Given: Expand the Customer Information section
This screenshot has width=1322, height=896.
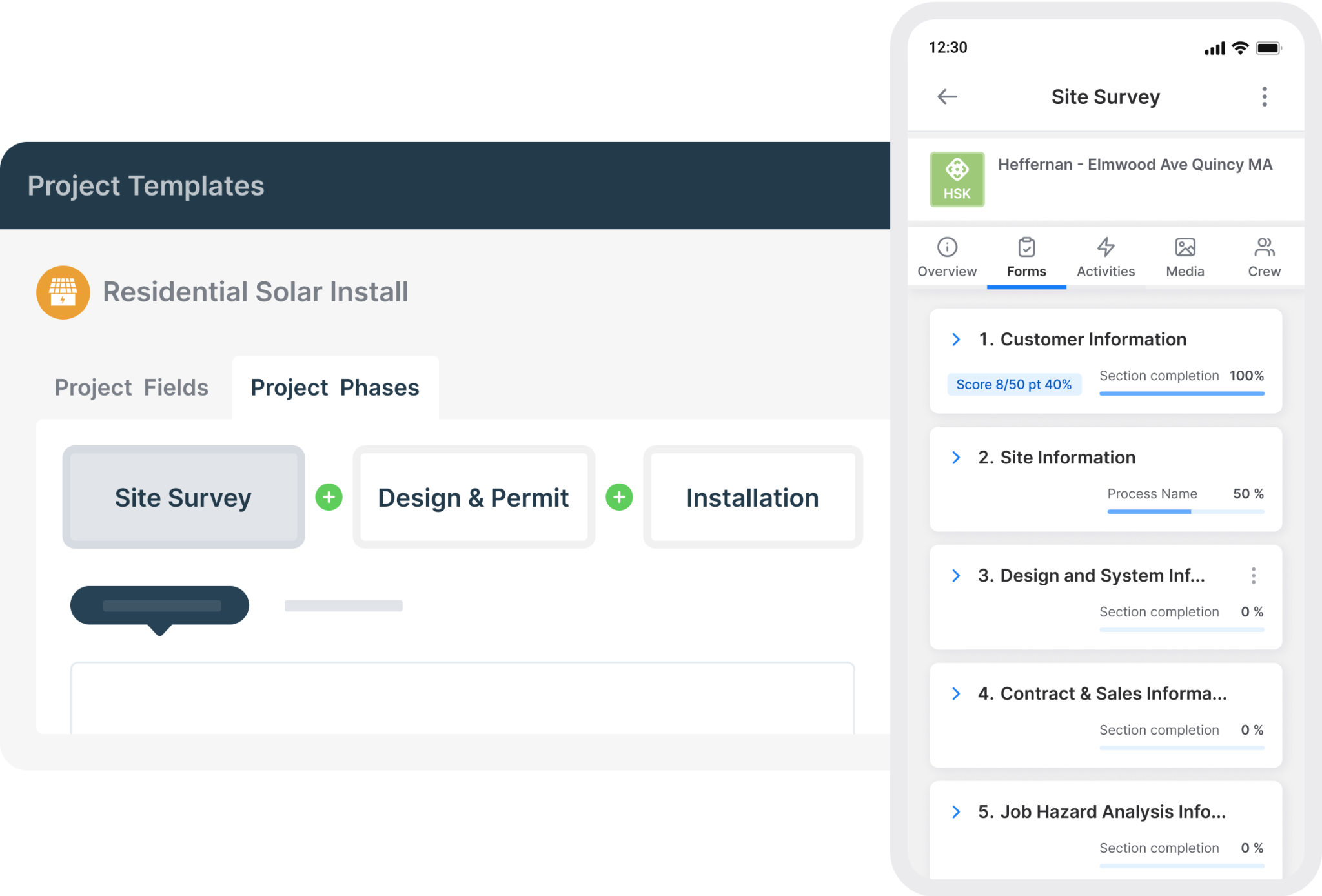Looking at the screenshot, I should [956, 340].
